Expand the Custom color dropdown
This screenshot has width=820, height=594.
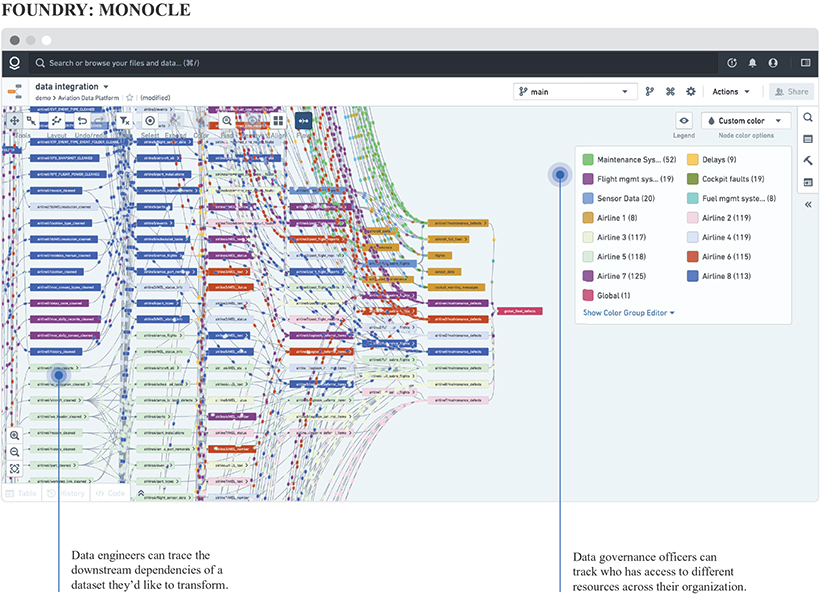746,120
